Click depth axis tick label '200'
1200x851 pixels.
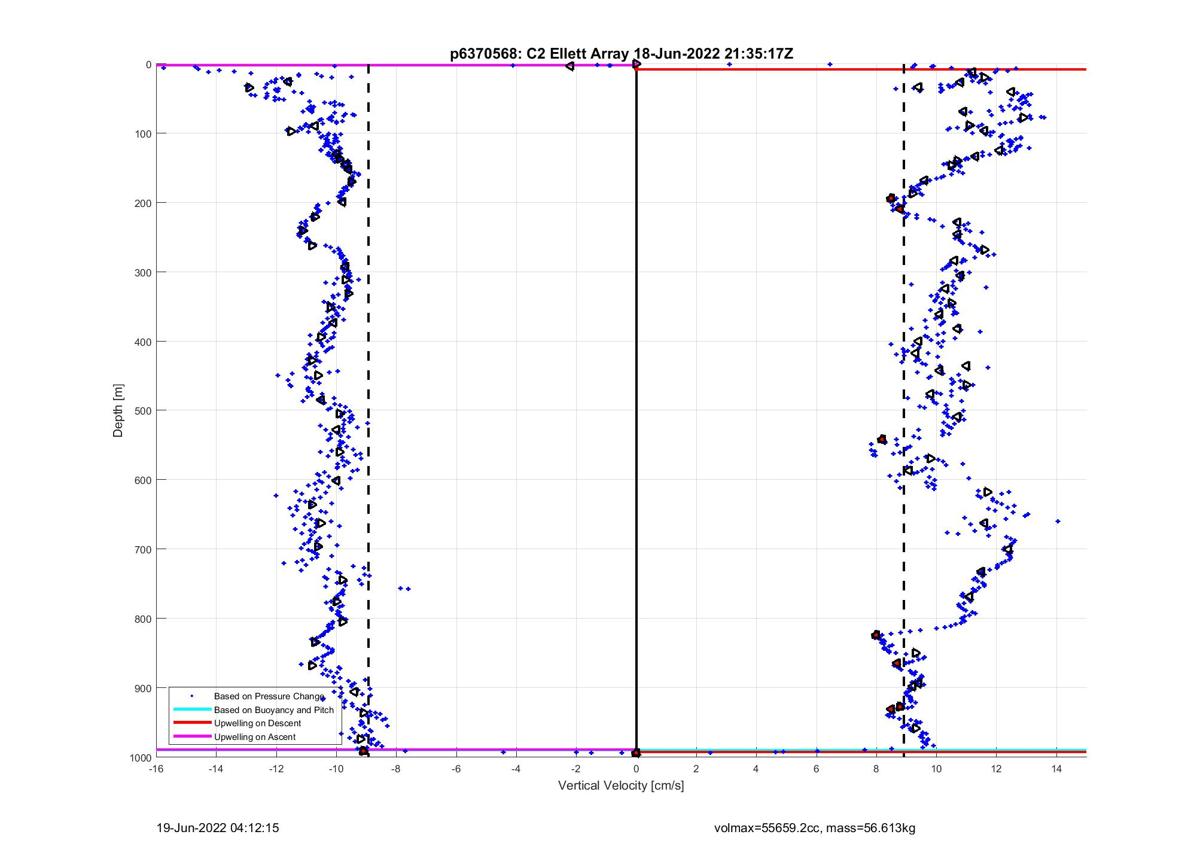click(142, 203)
